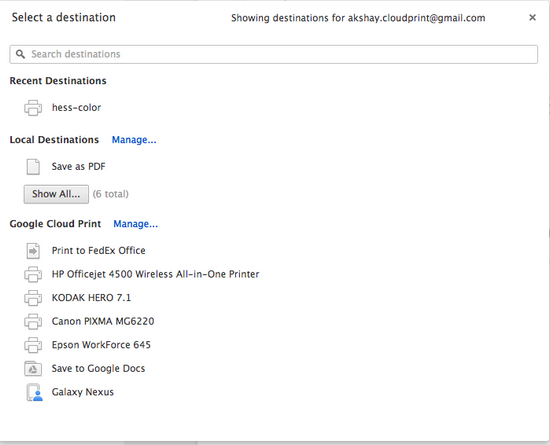Image resolution: width=550 pixels, height=445 pixels.
Task: Click the Canon PIXMA MG6220 printer icon
Action: click(x=33, y=321)
